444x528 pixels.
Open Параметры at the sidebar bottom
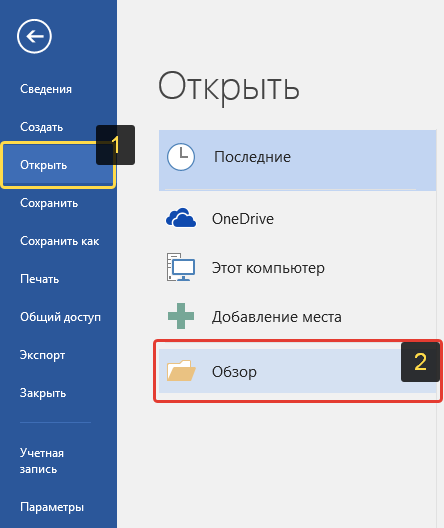click(x=52, y=507)
